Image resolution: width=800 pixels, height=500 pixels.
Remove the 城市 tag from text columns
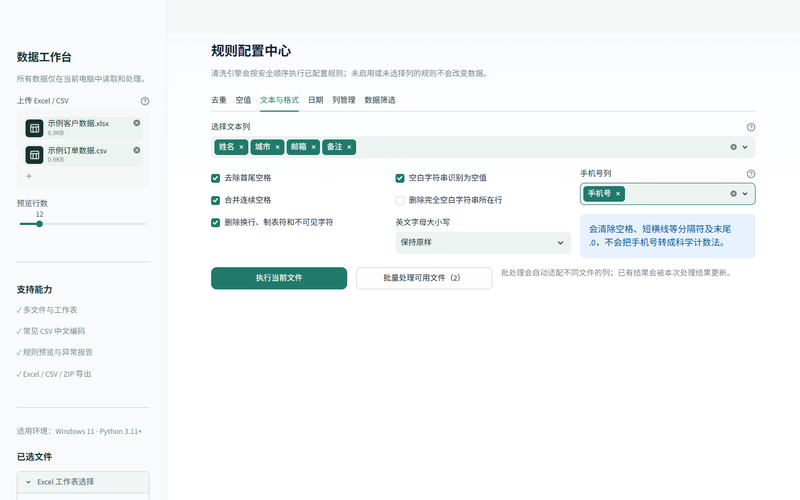click(278, 147)
